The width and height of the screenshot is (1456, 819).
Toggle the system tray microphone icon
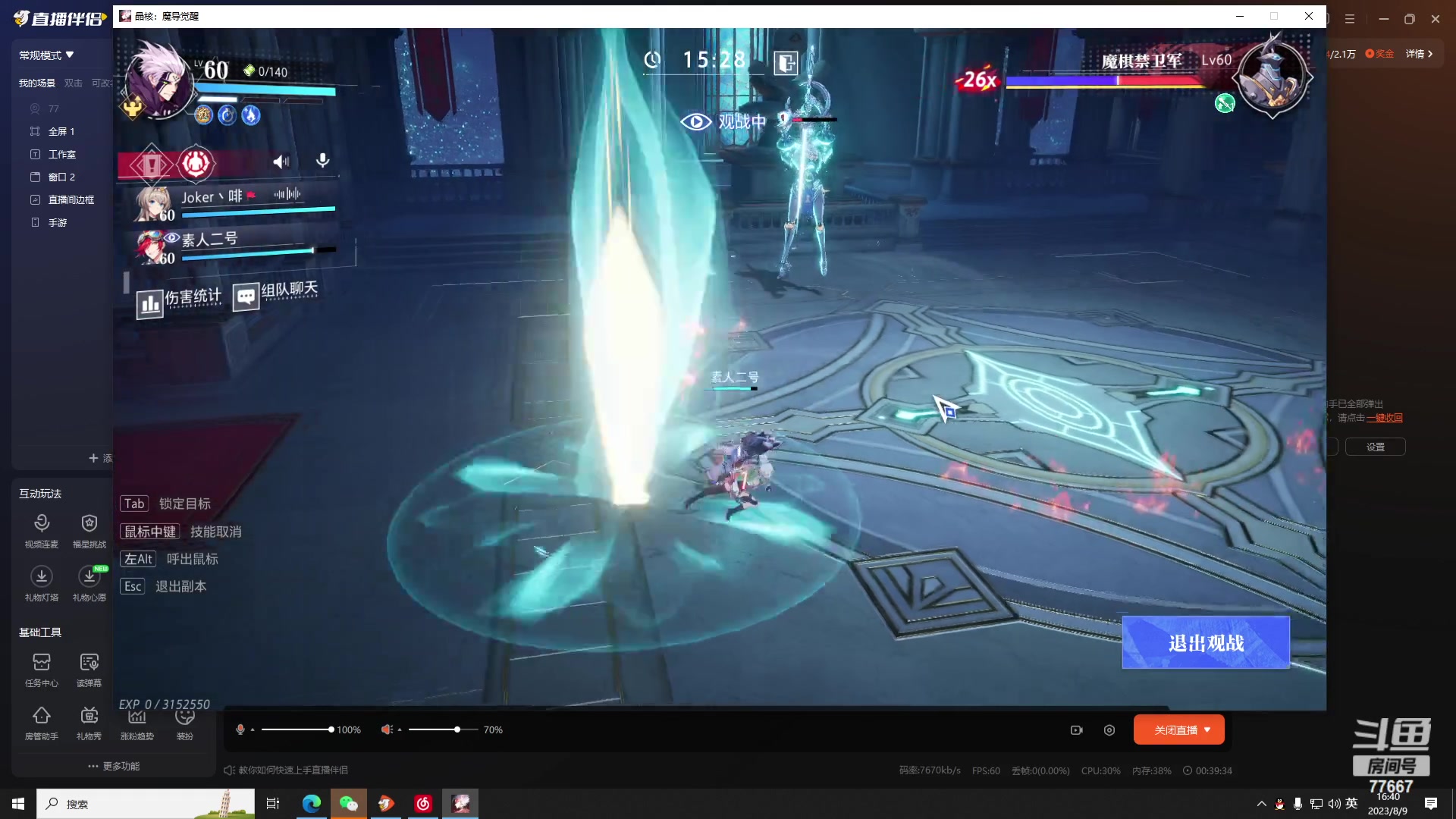point(1298,804)
